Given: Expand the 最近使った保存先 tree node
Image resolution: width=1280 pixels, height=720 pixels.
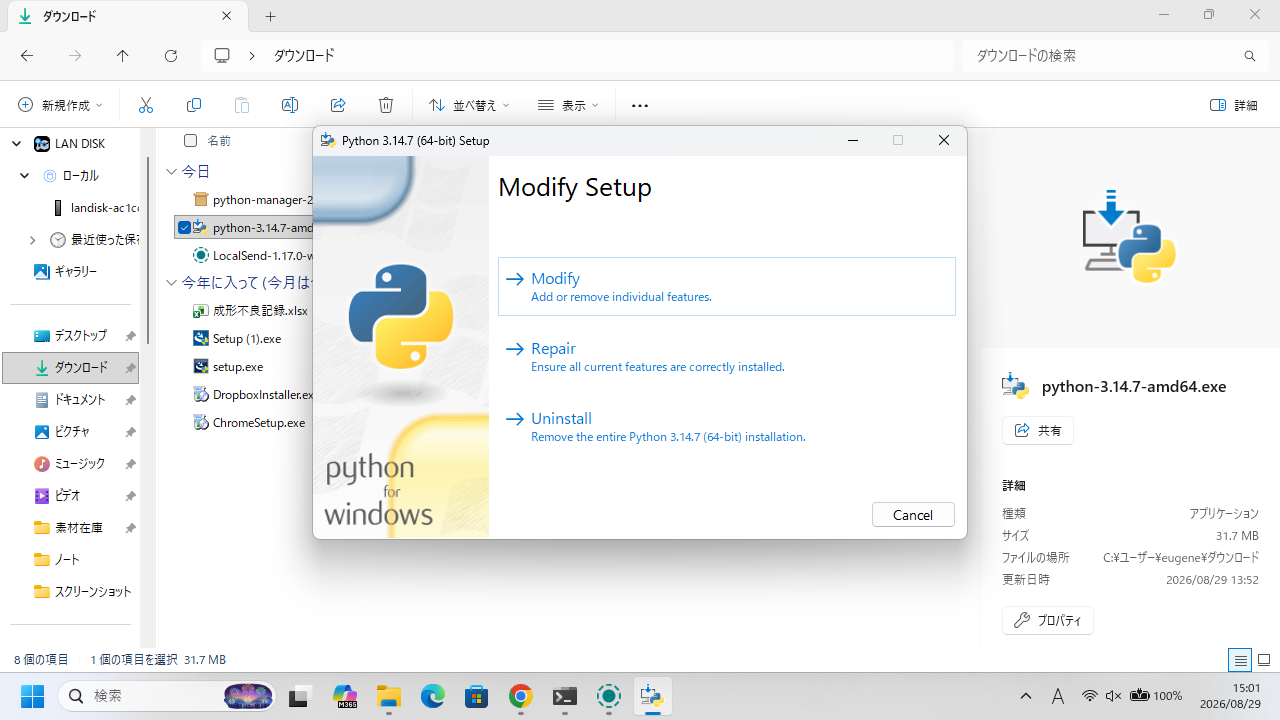Looking at the screenshot, I should tap(33, 240).
